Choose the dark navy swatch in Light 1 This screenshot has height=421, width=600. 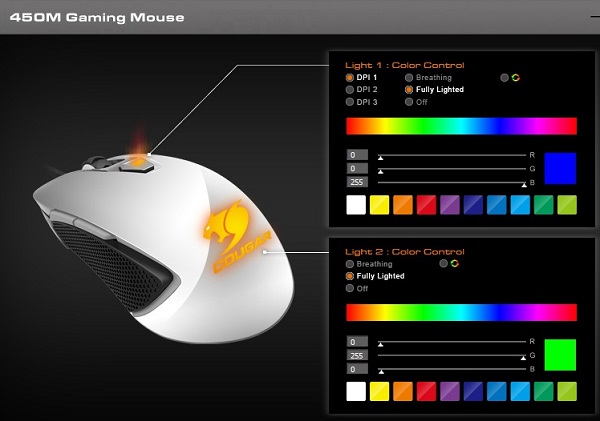click(473, 205)
